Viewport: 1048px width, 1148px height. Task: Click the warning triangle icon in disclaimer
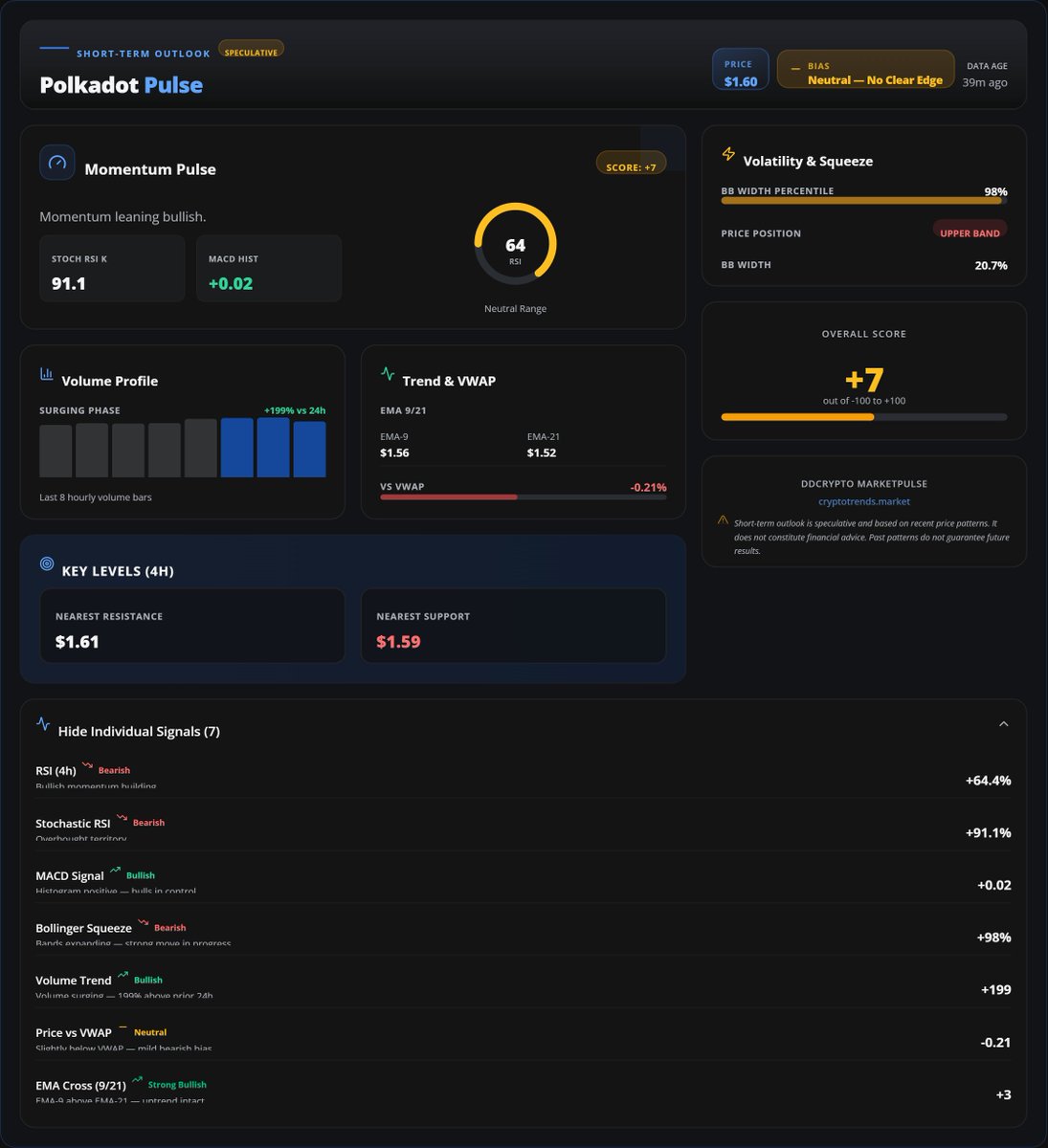point(723,520)
